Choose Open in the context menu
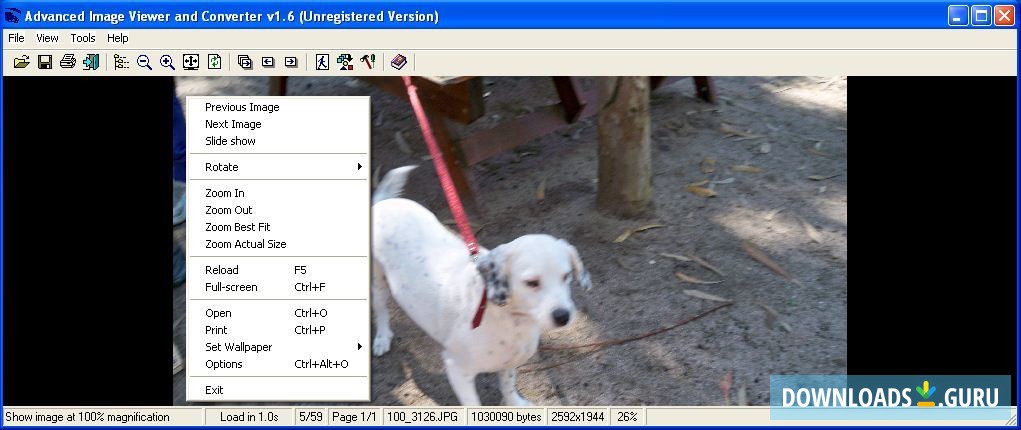The height and width of the screenshot is (430, 1021). pyautogui.click(x=278, y=313)
